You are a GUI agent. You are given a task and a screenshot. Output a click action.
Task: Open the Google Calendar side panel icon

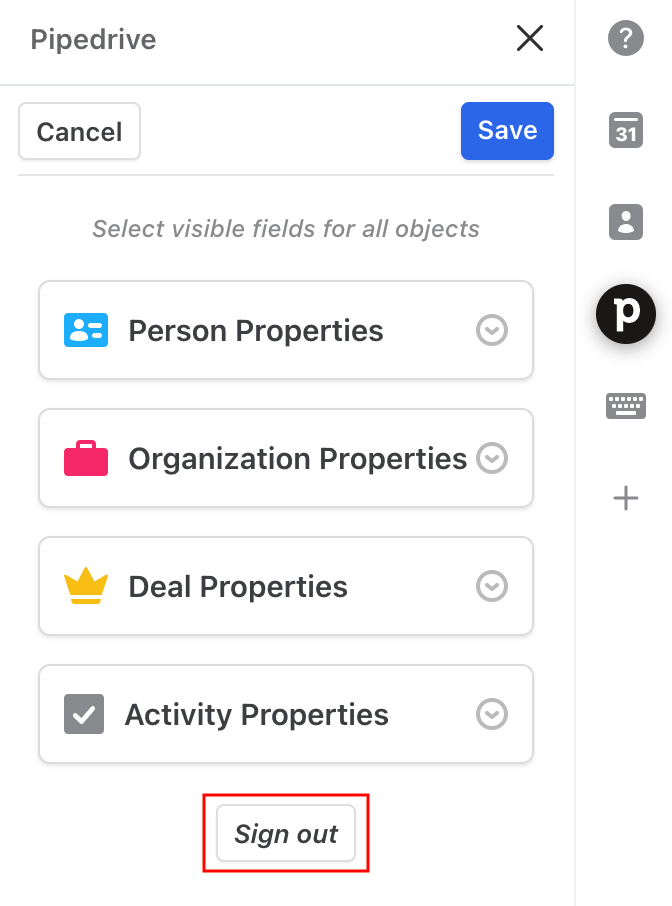626,130
